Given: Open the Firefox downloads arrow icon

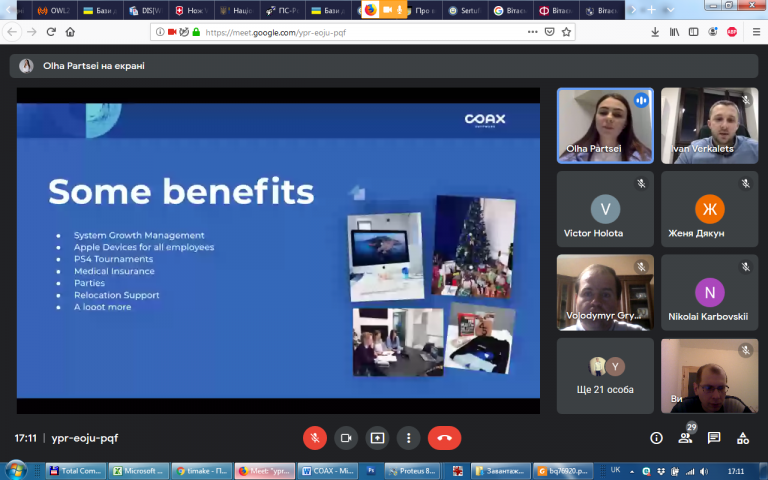Looking at the screenshot, I should 655,32.
